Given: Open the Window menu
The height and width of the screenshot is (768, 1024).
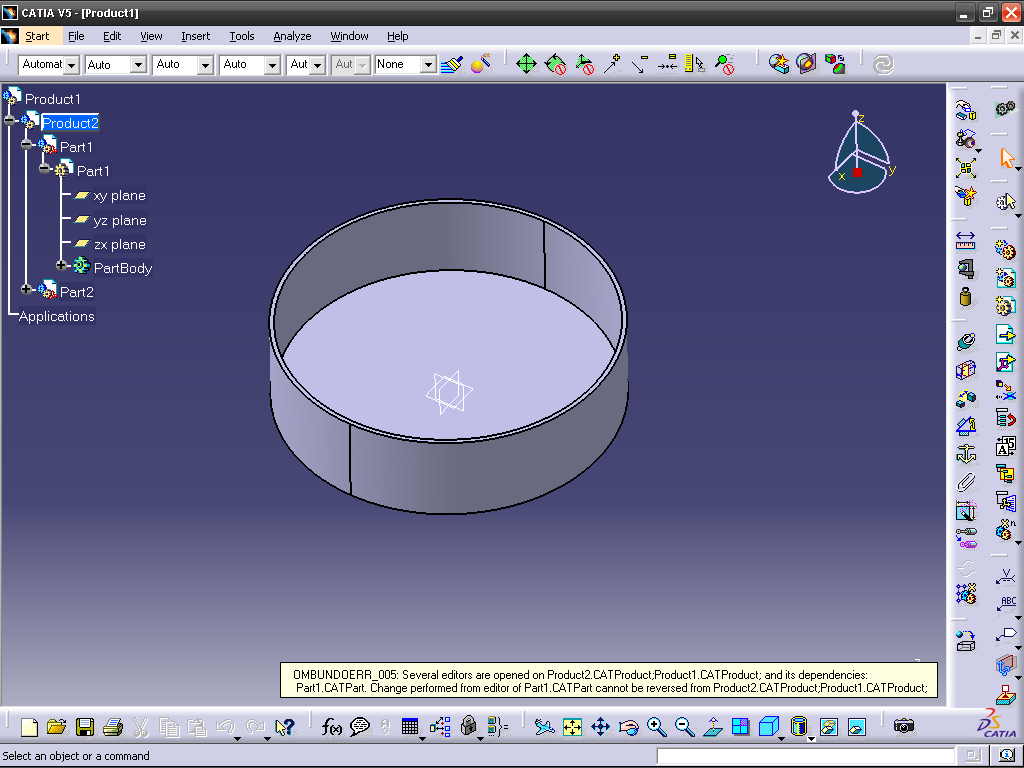Looking at the screenshot, I should point(349,36).
